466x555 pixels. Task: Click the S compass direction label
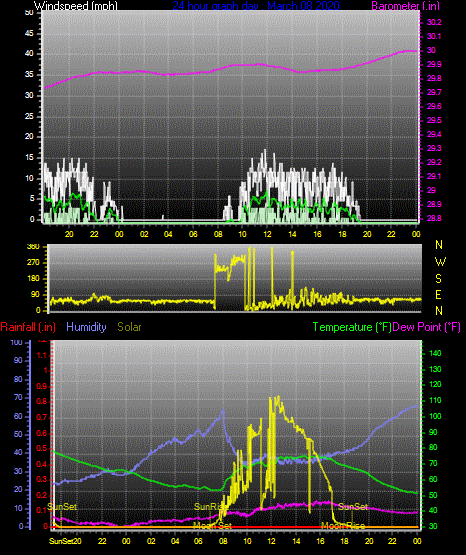438,279
